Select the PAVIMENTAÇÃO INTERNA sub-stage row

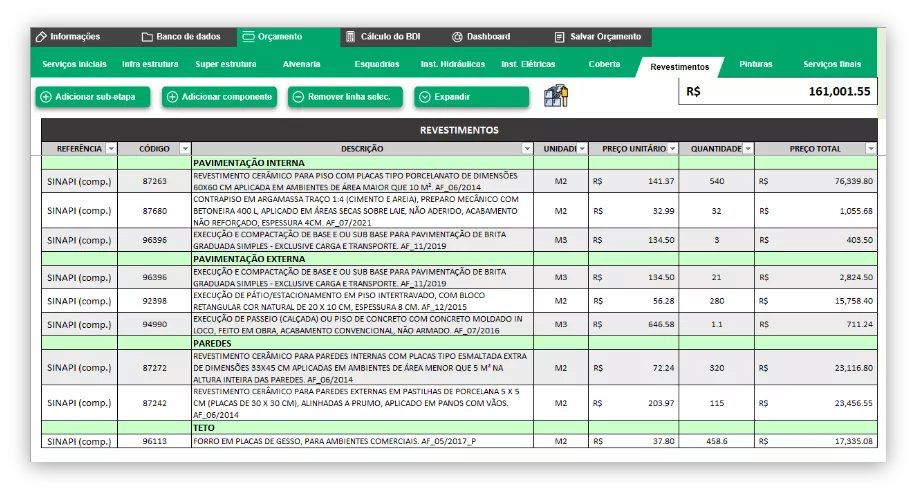point(459,163)
